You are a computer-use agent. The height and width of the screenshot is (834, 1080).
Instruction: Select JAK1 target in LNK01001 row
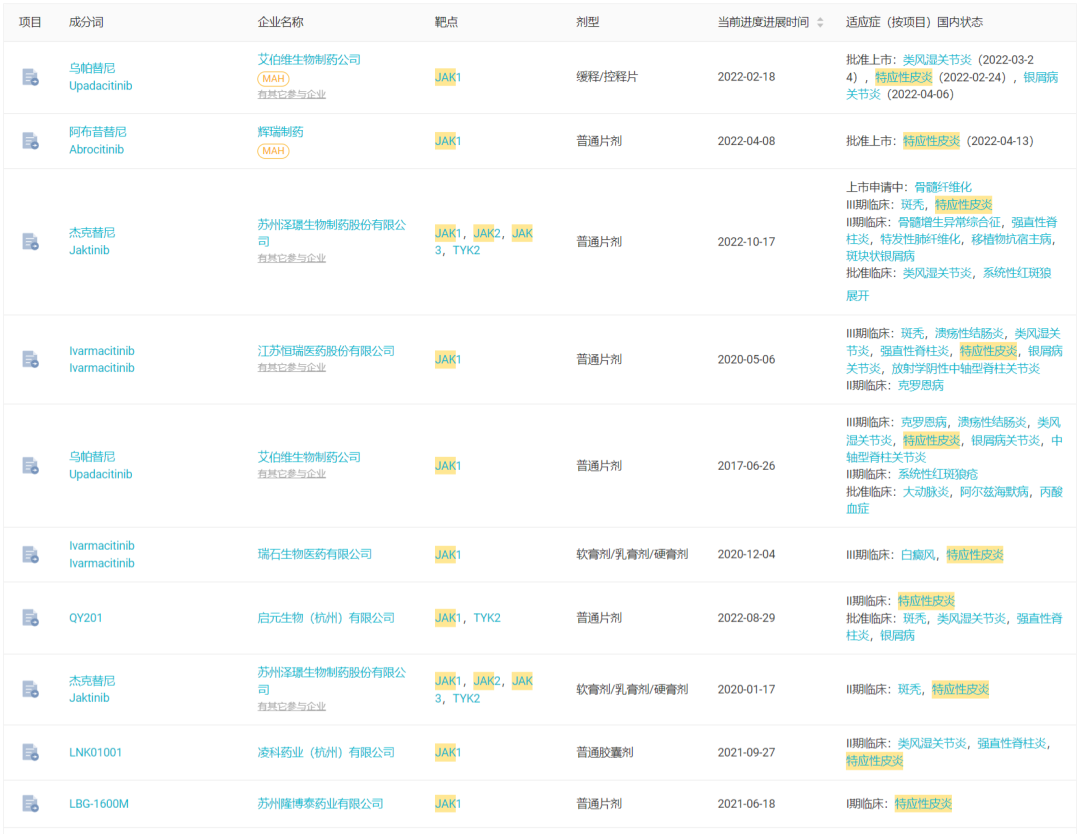448,752
